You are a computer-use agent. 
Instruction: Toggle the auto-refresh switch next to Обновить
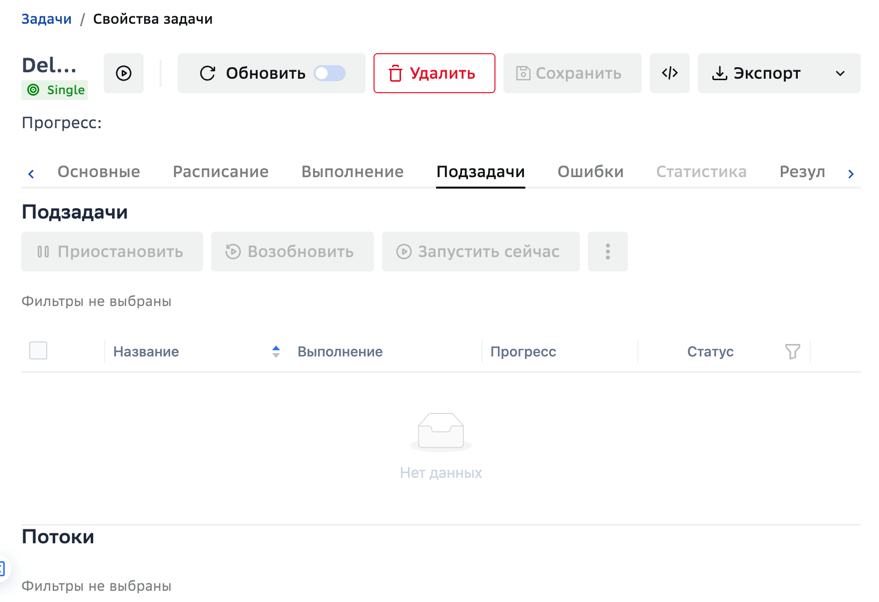(x=330, y=73)
